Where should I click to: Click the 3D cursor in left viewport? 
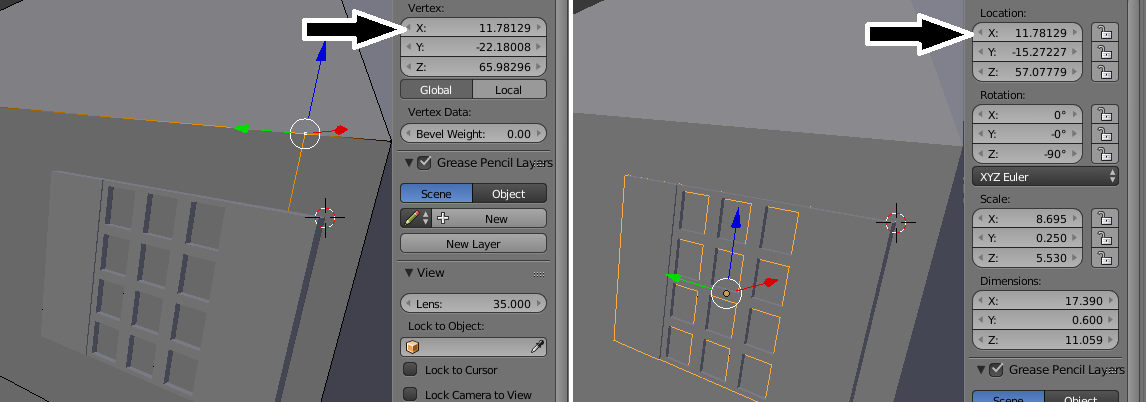325,217
